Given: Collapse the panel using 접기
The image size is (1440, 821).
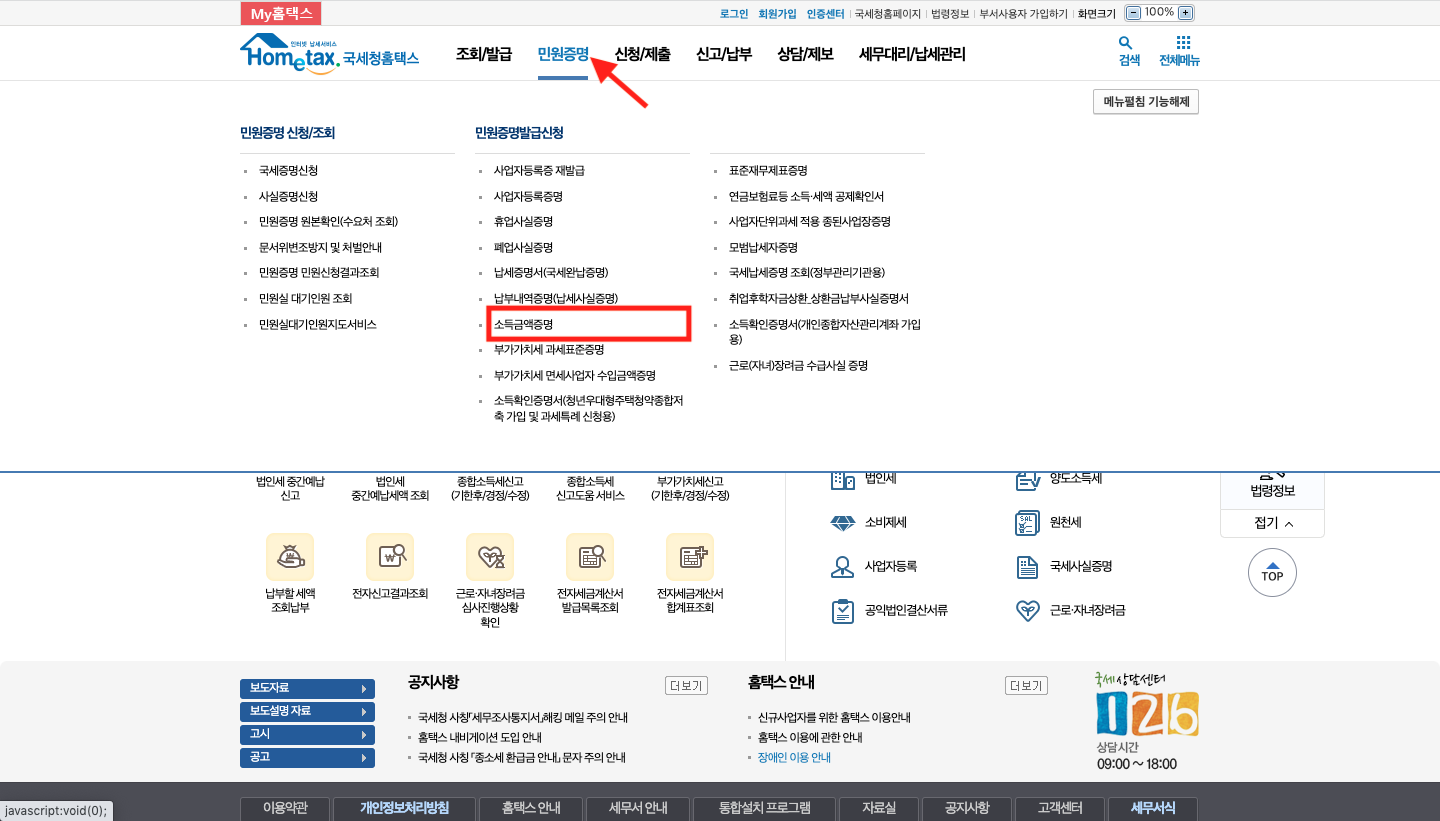Looking at the screenshot, I should 1271,522.
